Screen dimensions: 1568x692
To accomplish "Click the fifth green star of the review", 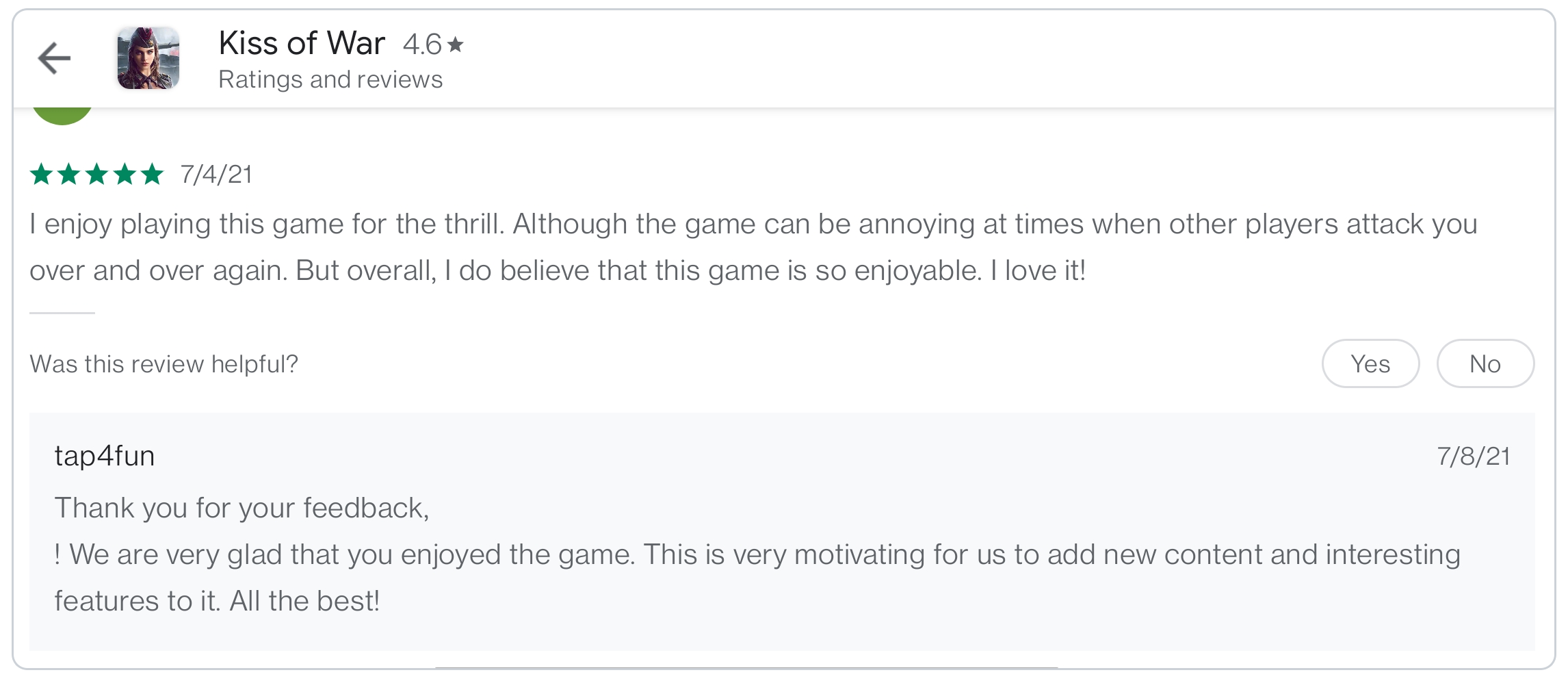I will click(152, 175).
